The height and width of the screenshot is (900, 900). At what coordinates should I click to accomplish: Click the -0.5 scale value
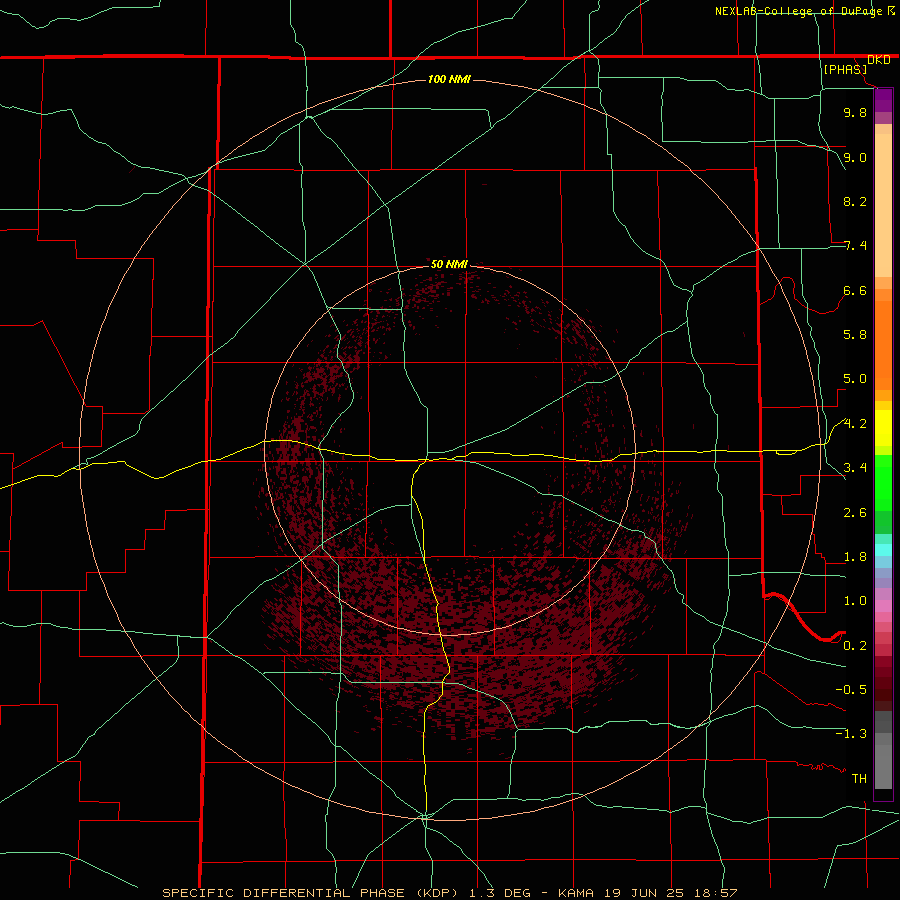pos(851,690)
